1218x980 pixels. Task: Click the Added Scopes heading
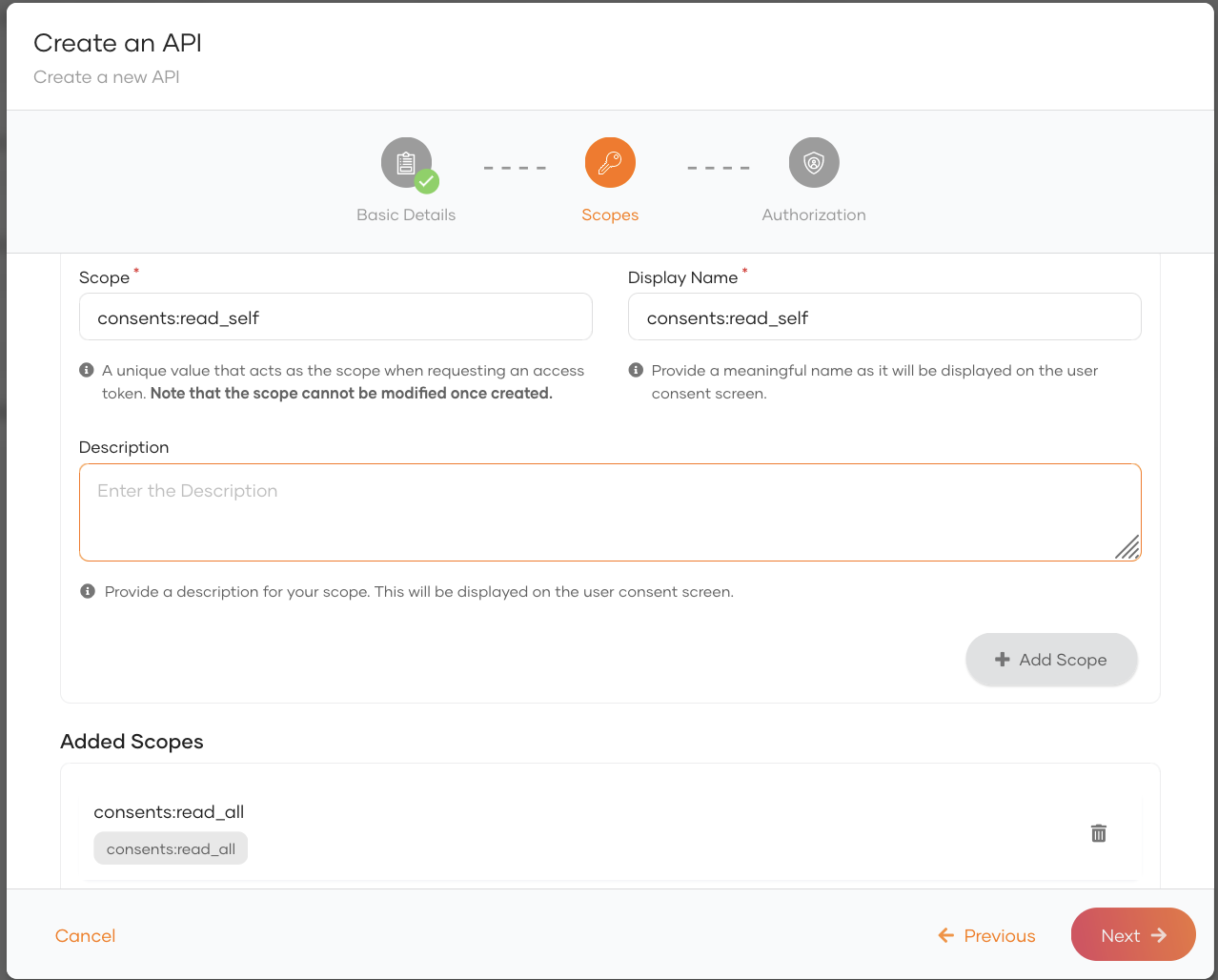132,742
